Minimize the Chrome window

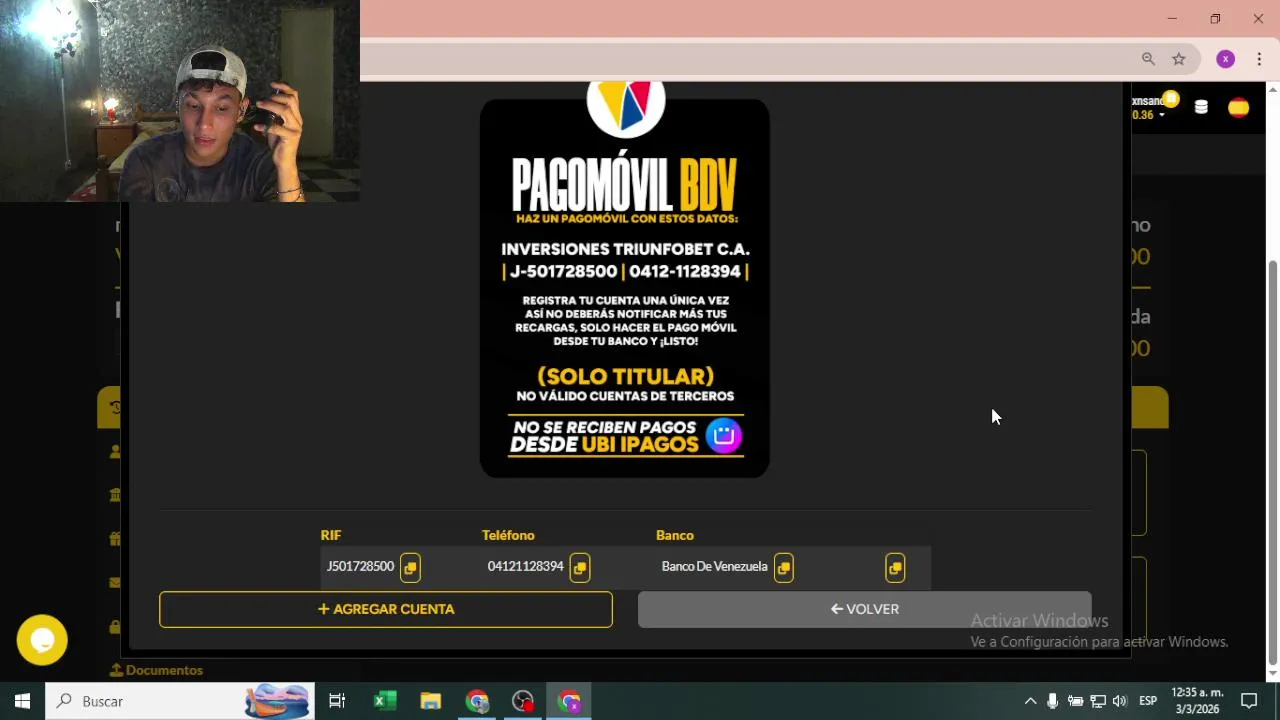1172,18
